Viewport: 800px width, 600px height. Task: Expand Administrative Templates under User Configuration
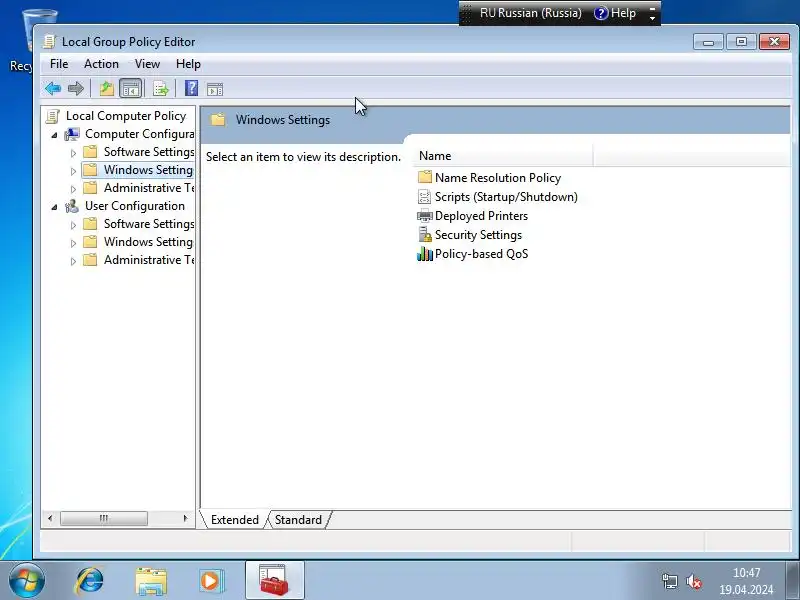(73, 261)
